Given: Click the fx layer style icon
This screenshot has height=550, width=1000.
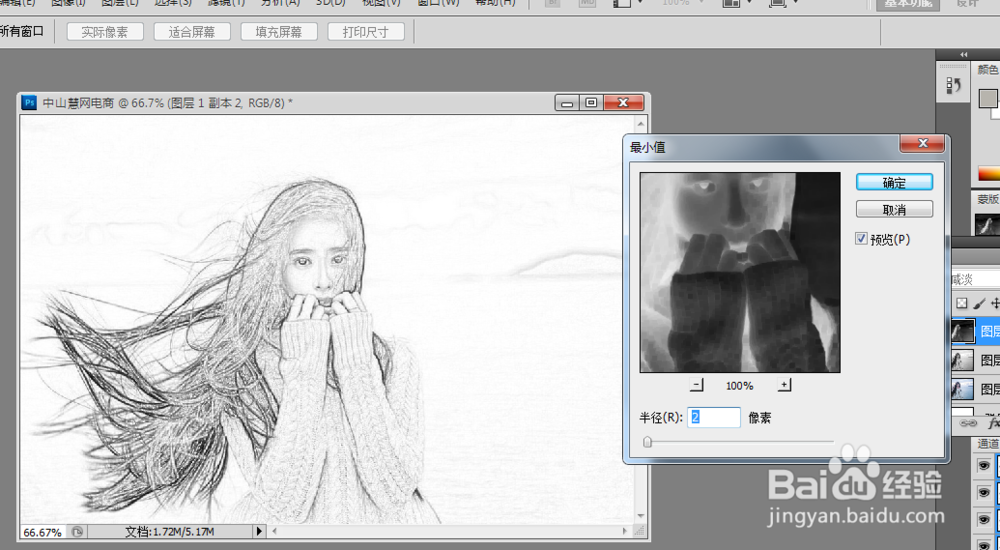Looking at the screenshot, I should [x=993, y=423].
